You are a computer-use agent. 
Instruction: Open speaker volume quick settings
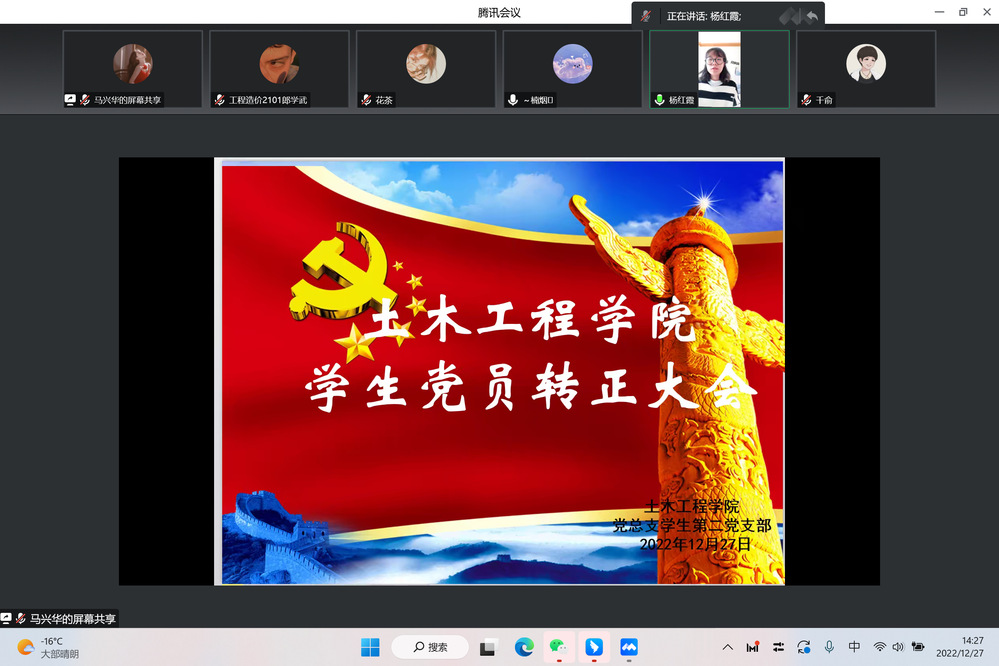tap(897, 647)
